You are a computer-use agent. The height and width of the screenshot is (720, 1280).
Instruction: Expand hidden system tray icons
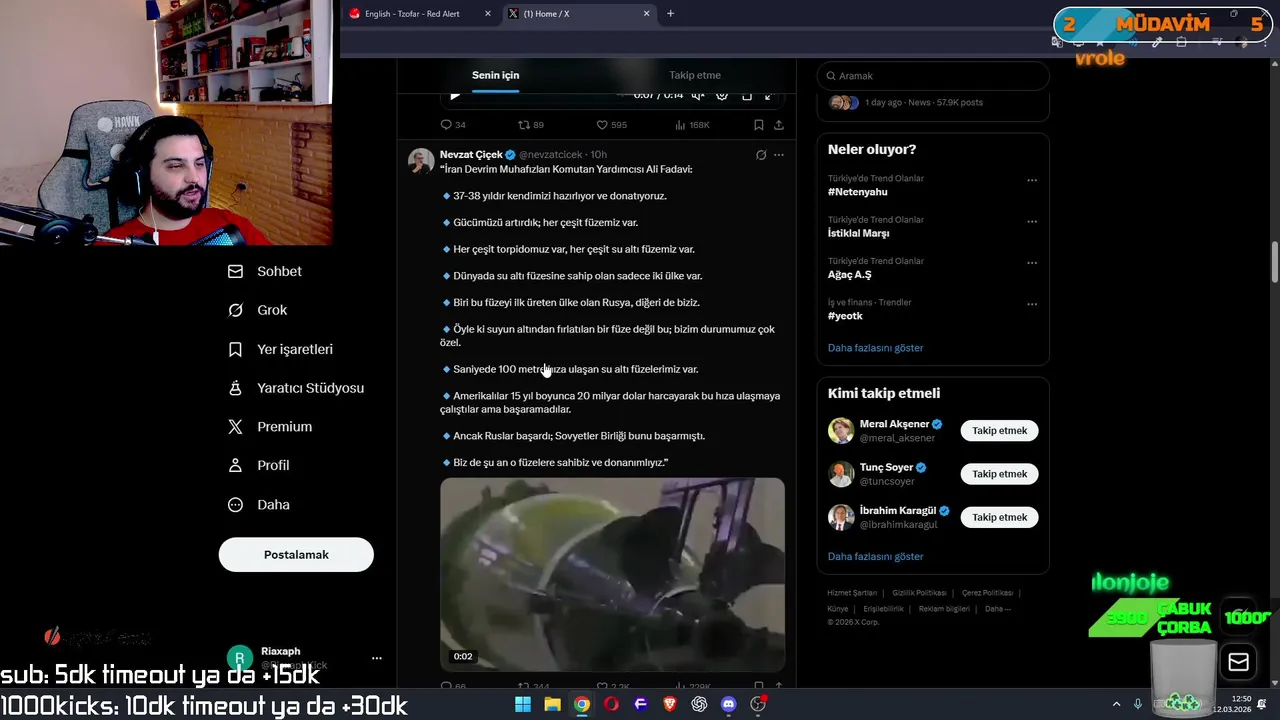point(1116,704)
